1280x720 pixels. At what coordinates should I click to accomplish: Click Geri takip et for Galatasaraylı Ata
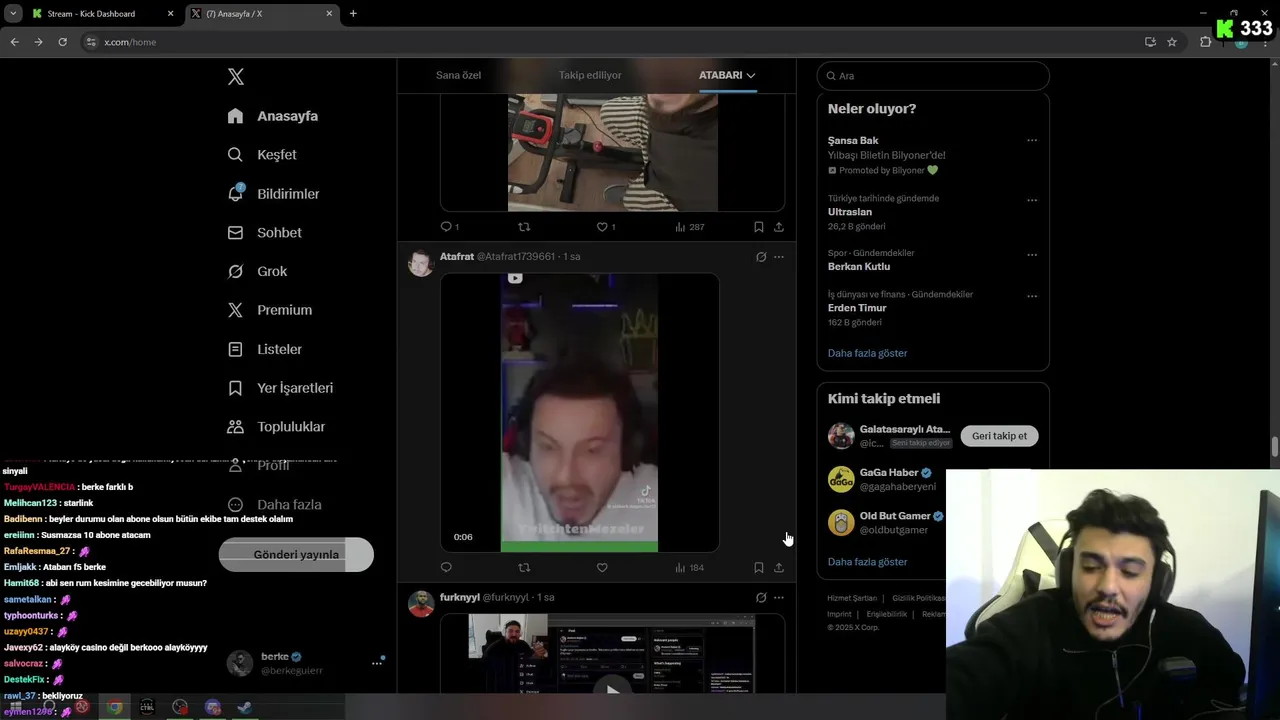point(999,436)
